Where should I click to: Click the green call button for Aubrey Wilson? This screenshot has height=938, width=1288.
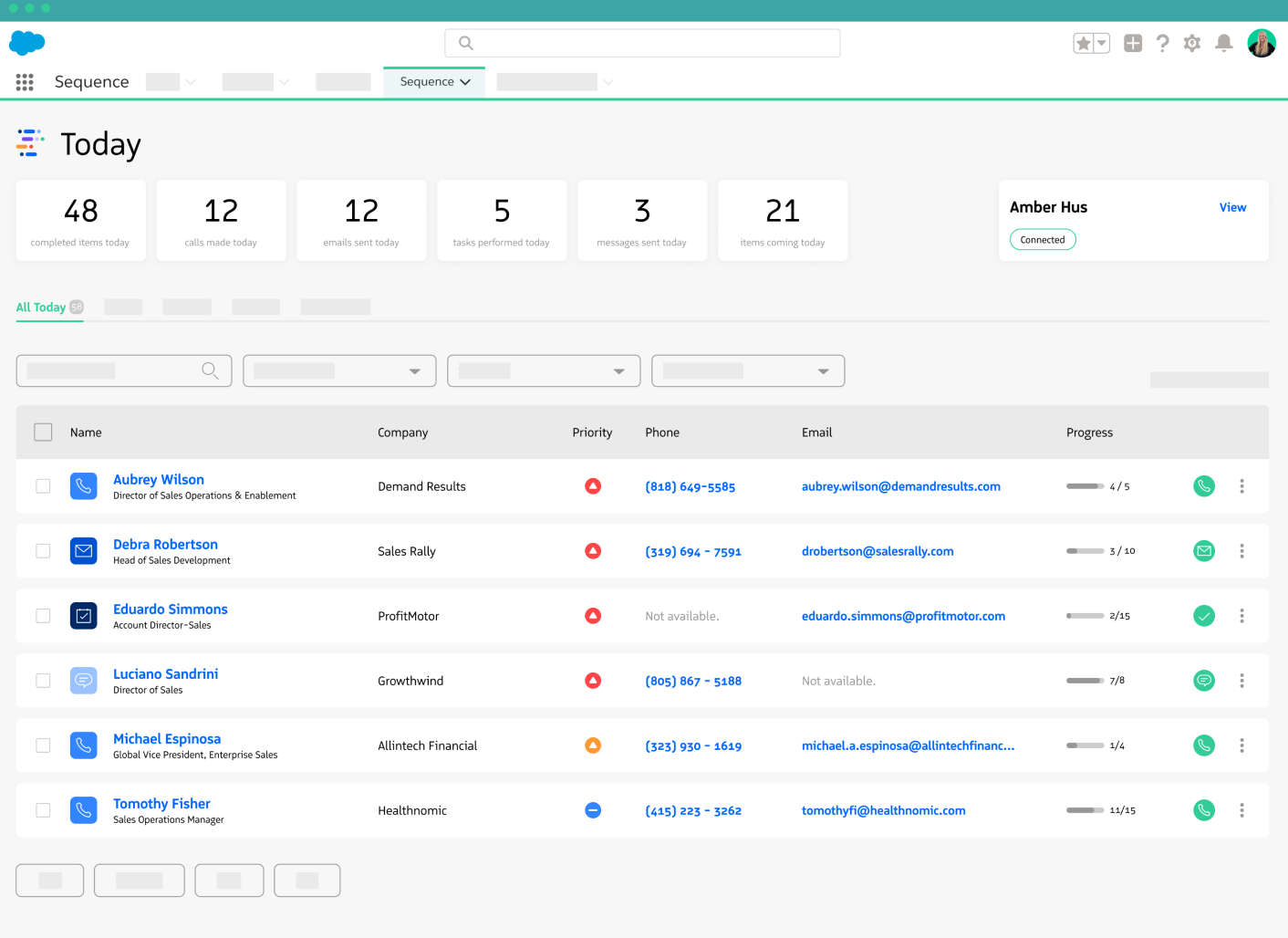coord(1203,486)
